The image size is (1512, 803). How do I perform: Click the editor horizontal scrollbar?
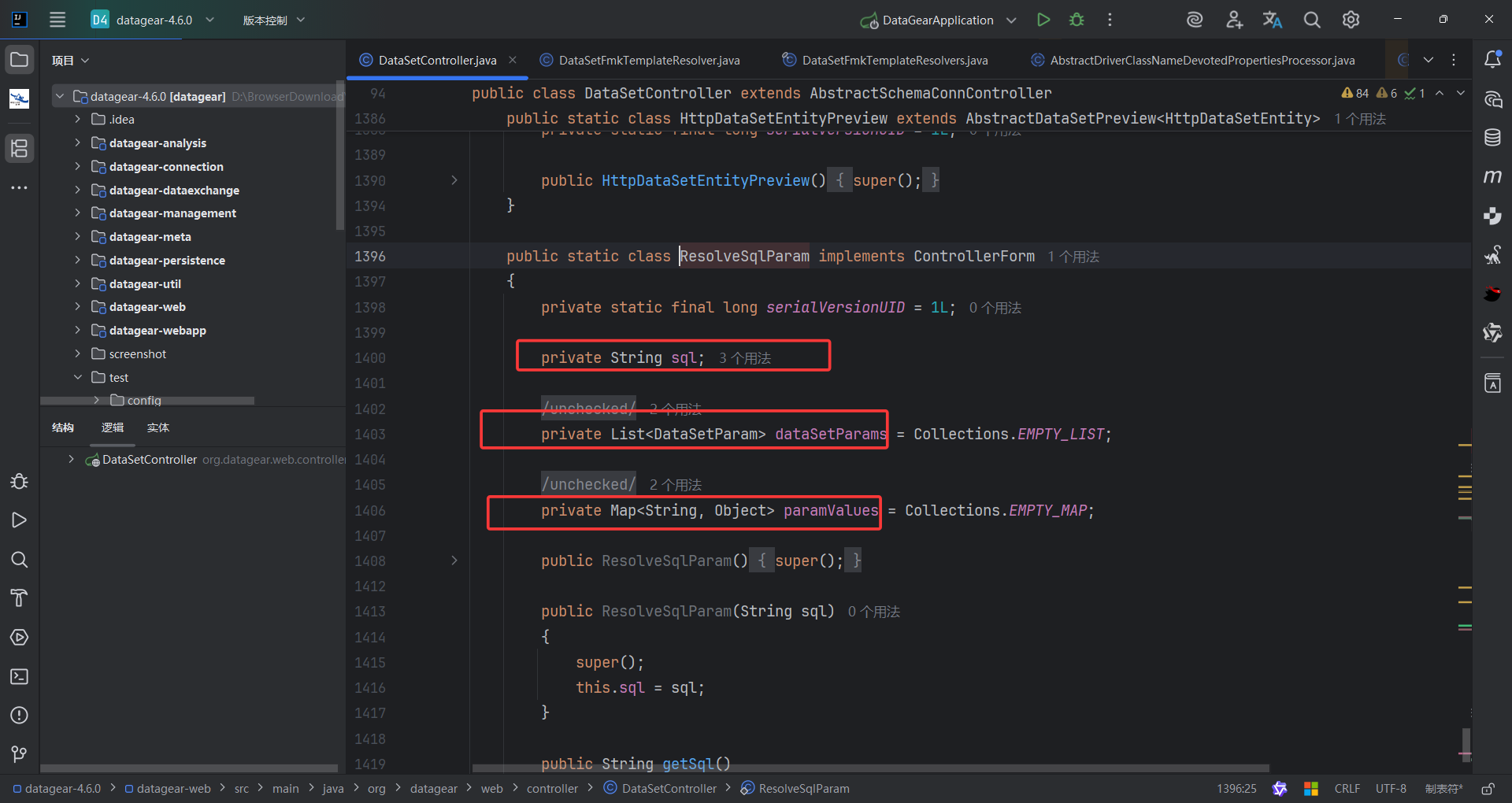[x=870, y=768]
